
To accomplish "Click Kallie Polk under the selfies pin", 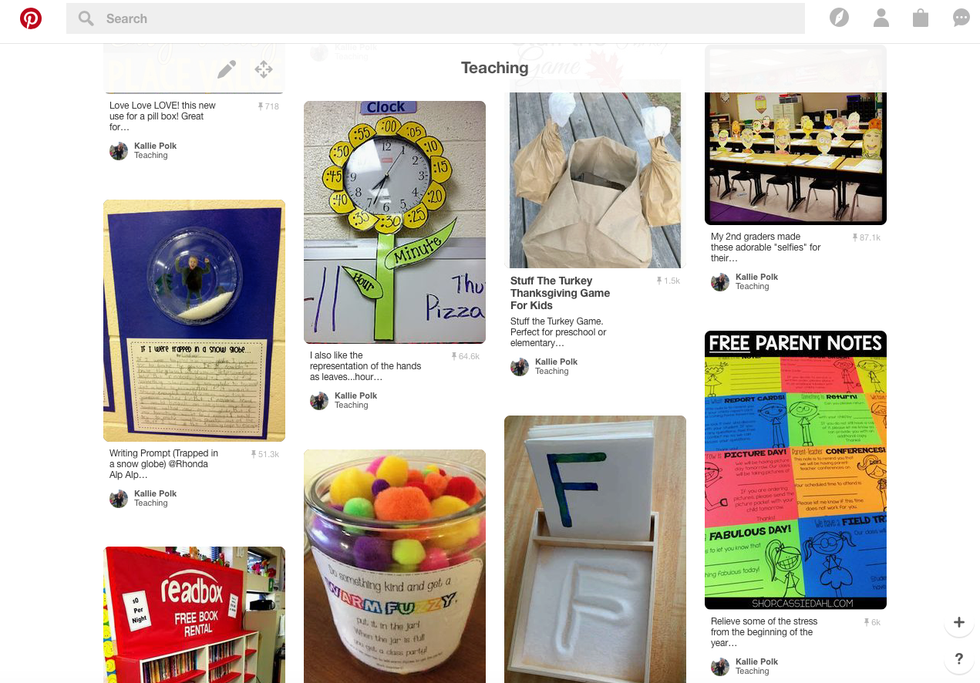I will [x=756, y=277].
